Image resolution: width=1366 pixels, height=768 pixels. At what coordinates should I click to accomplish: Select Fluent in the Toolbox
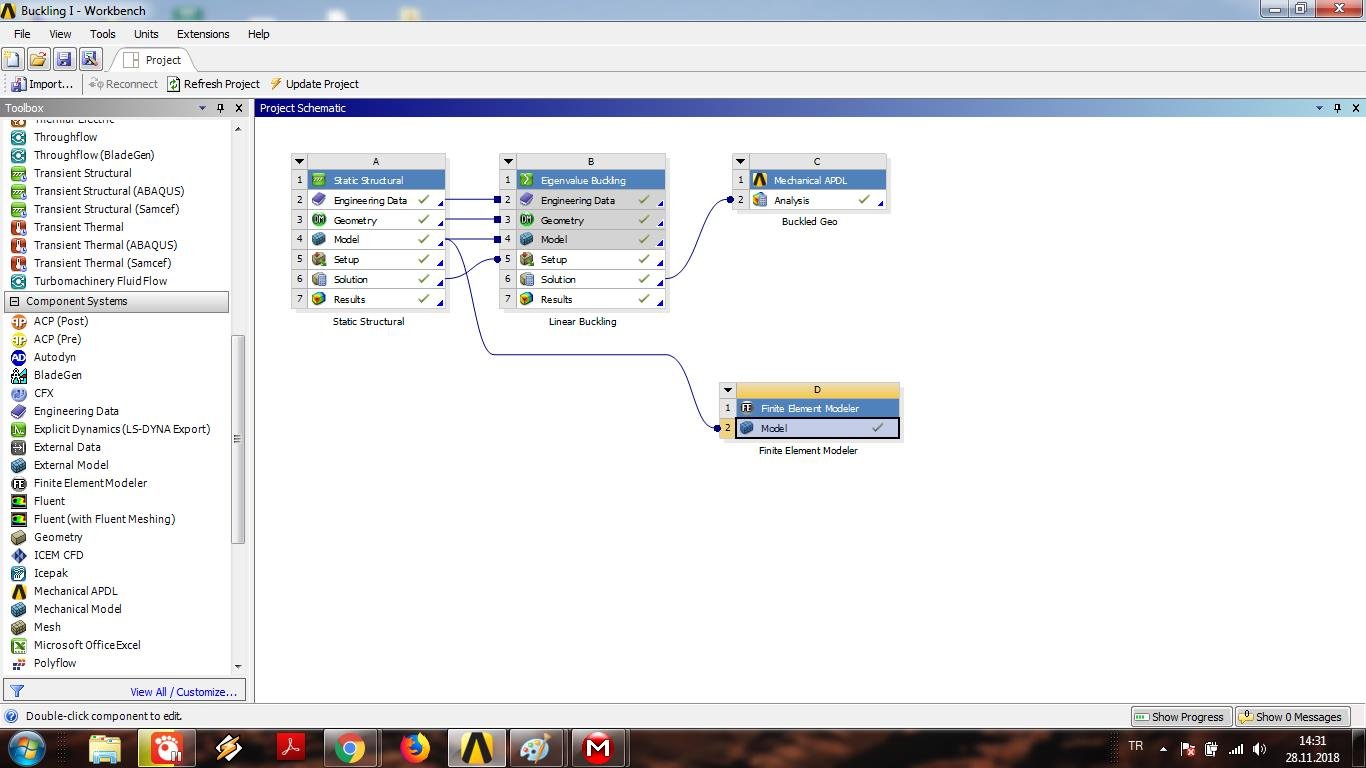click(x=49, y=501)
